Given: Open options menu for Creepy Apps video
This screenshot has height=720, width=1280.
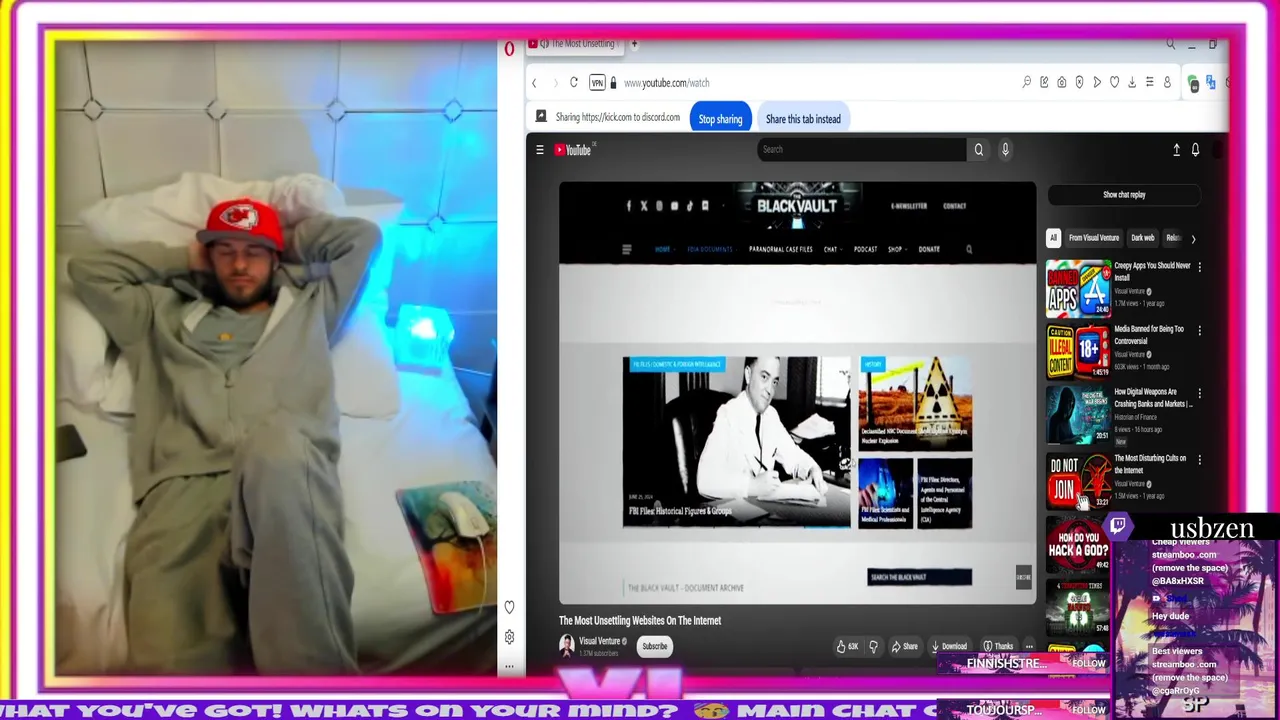Looking at the screenshot, I should [1199, 267].
